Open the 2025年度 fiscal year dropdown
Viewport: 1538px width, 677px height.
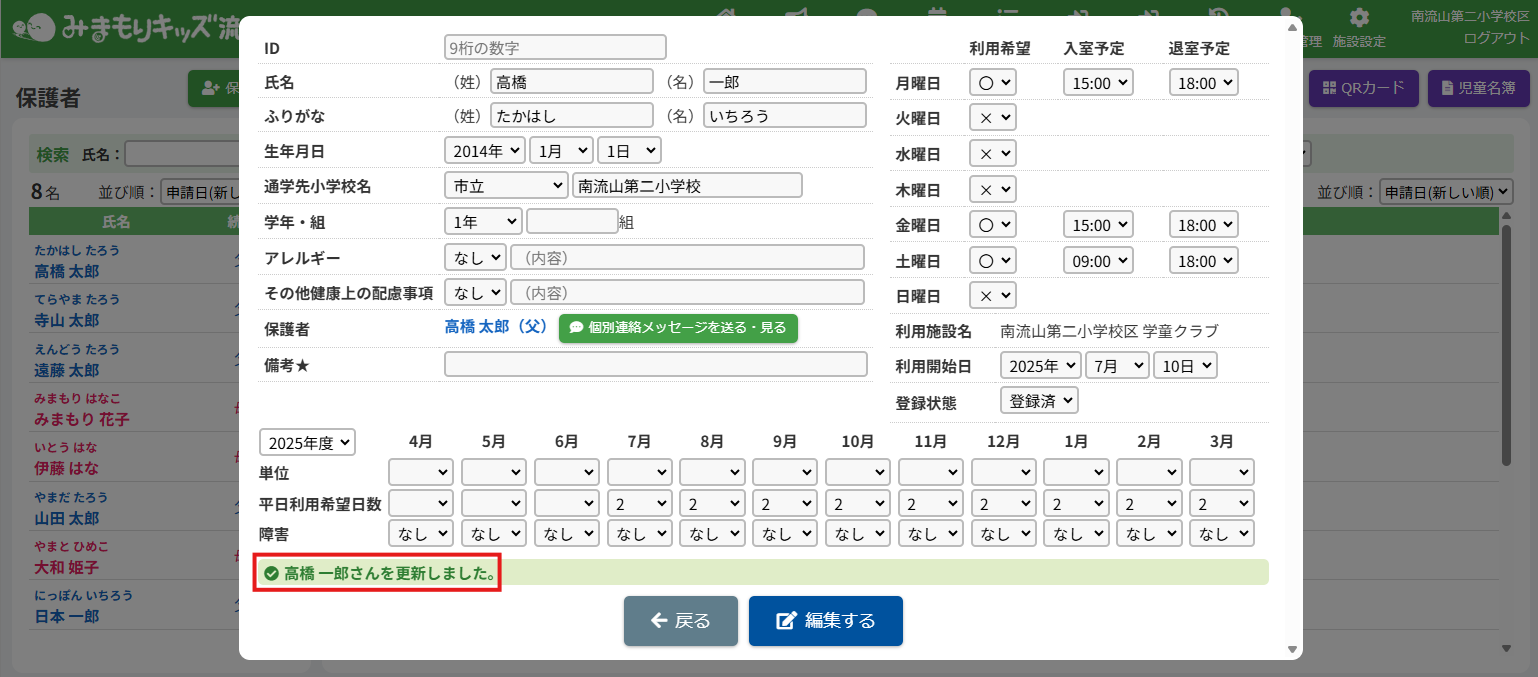[307, 442]
